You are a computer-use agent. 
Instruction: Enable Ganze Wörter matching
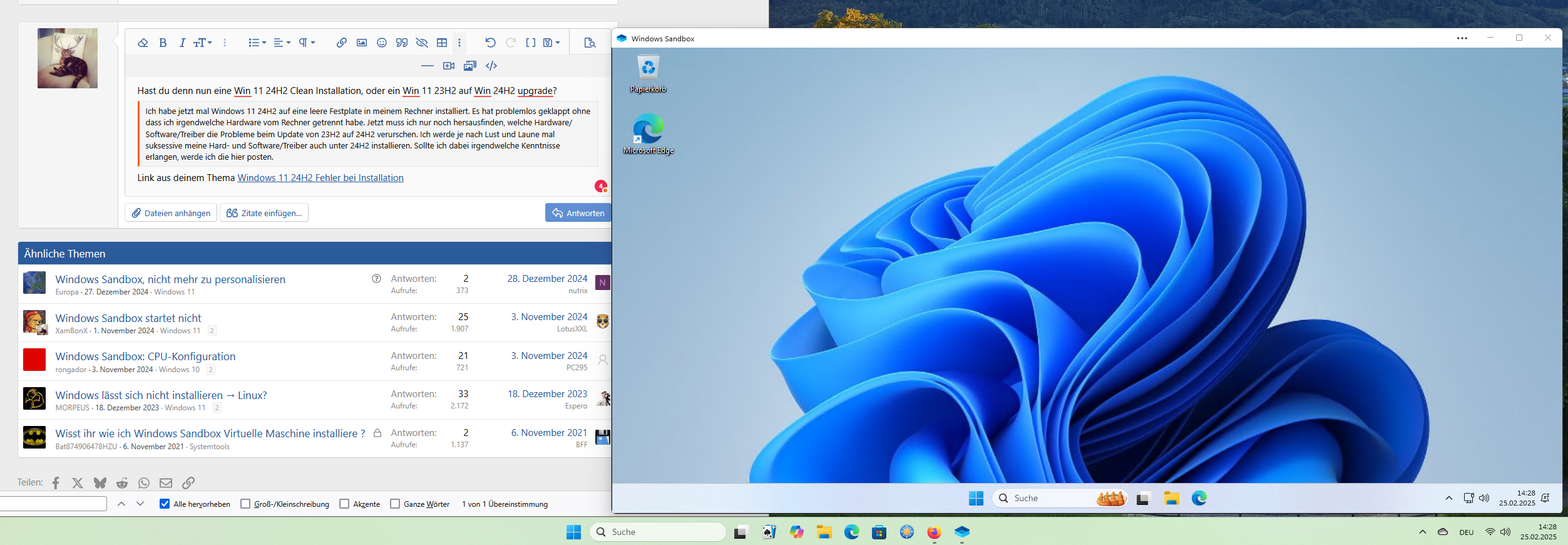(x=395, y=504)
